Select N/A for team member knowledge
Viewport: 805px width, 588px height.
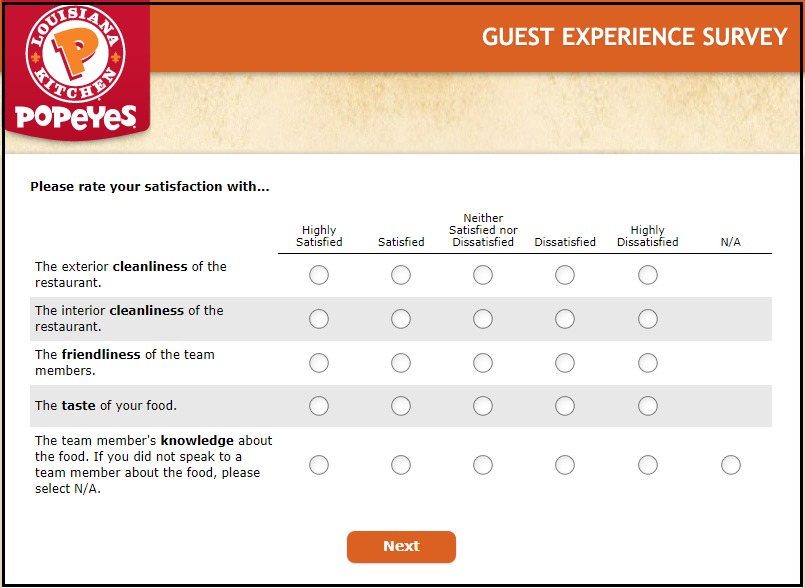click(729, 464)
